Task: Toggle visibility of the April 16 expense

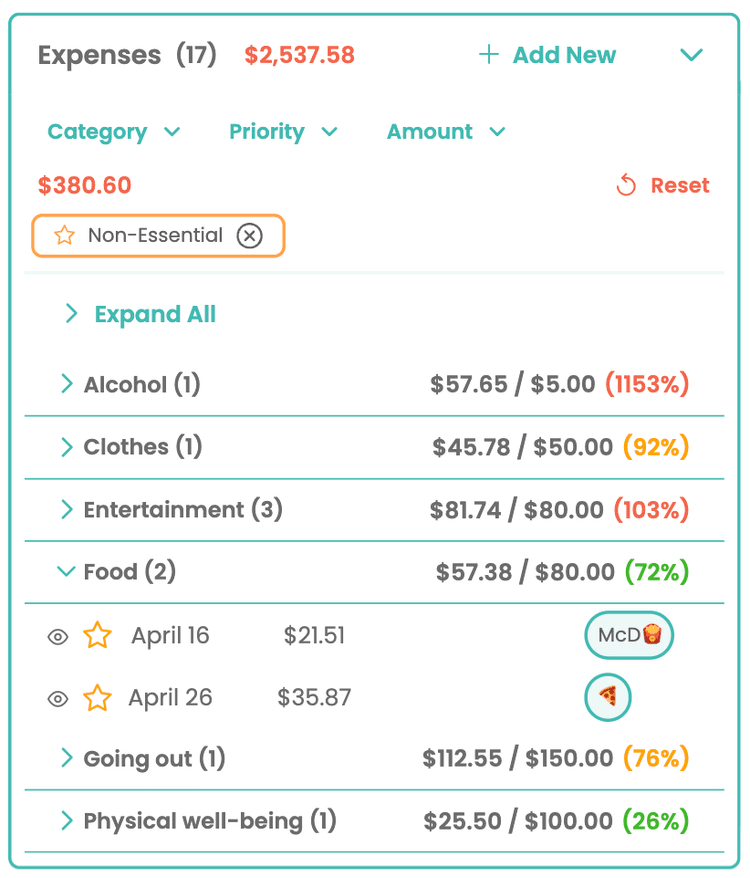Action: pos(57,635)
